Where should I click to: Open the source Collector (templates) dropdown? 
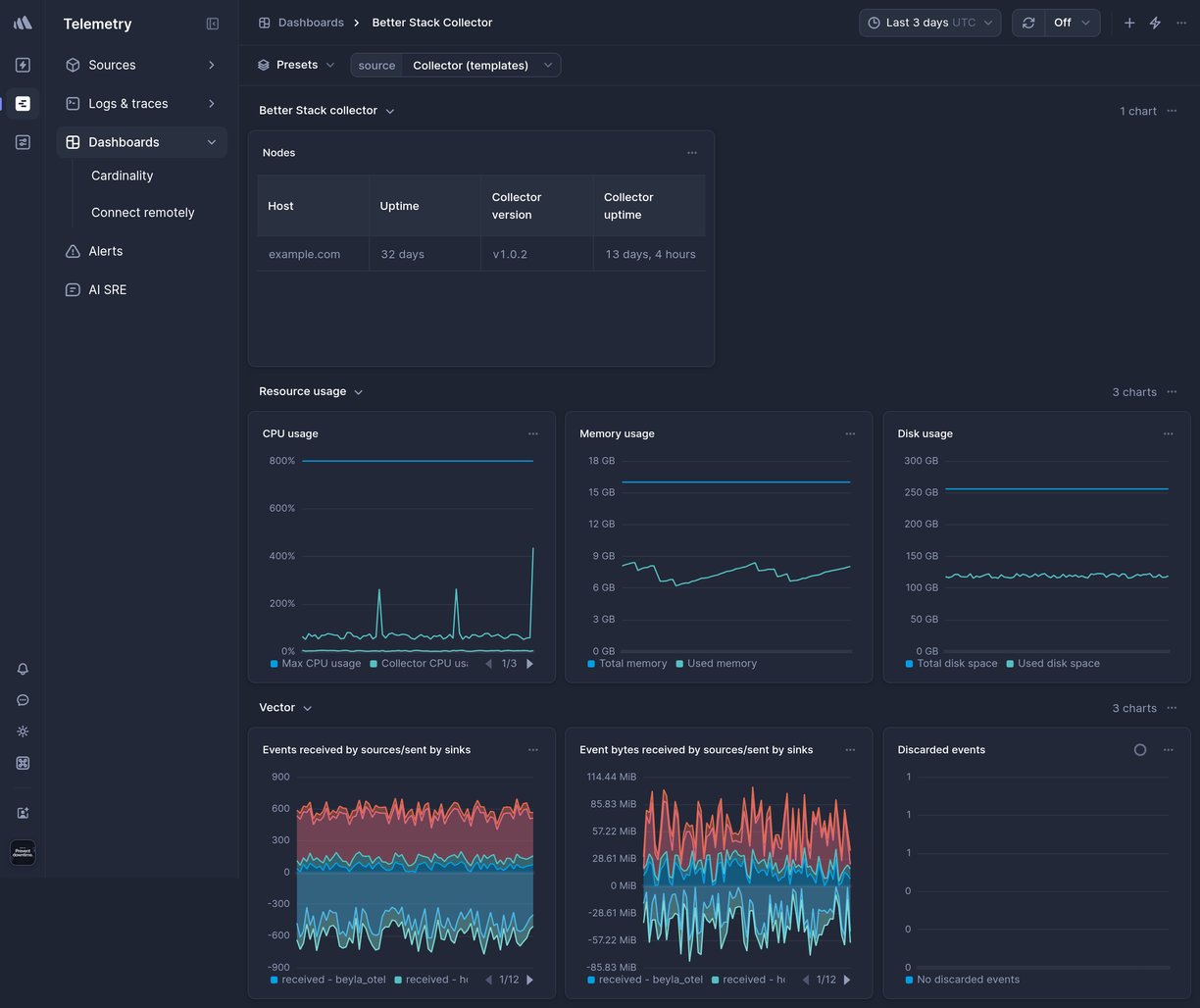click(456, 66)
